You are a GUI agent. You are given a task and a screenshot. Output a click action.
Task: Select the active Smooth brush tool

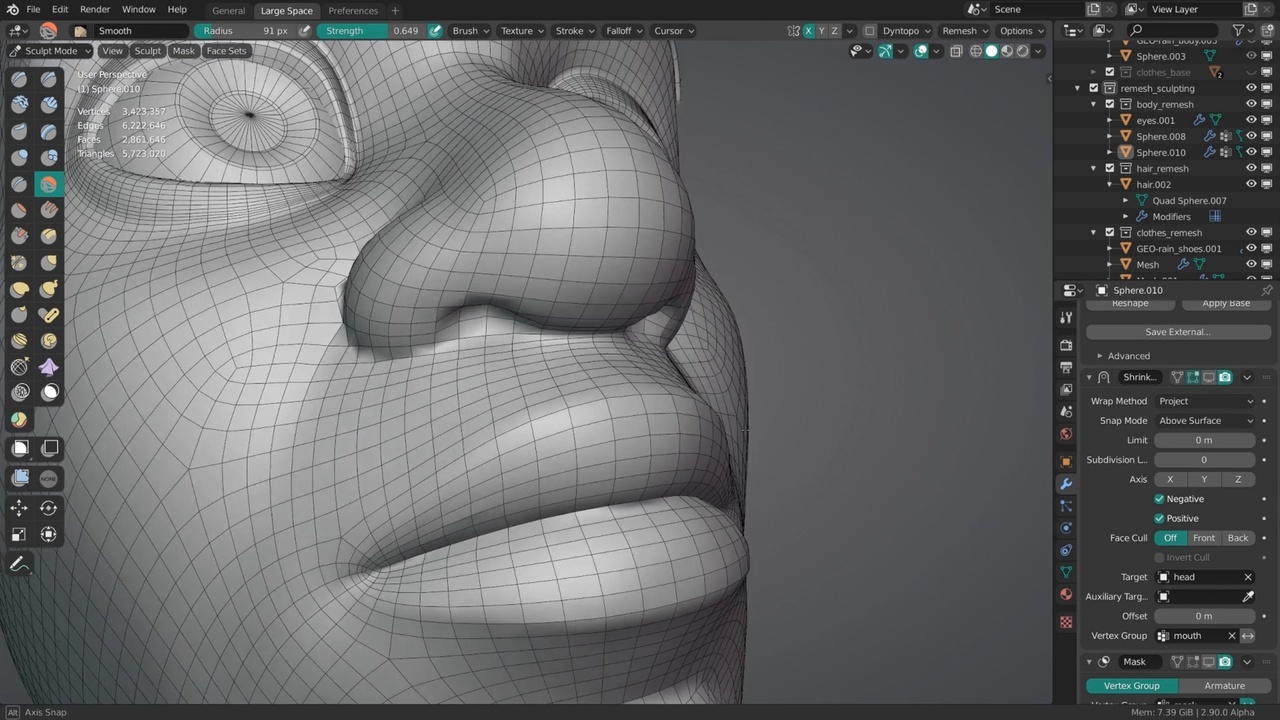[48, 184]
